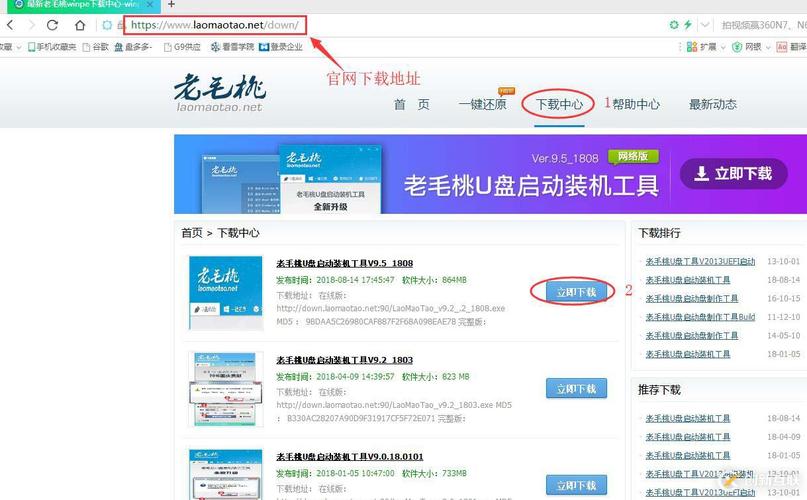Open ranking link dated 18-01-05 under 下载排行

tap(688, 354)
